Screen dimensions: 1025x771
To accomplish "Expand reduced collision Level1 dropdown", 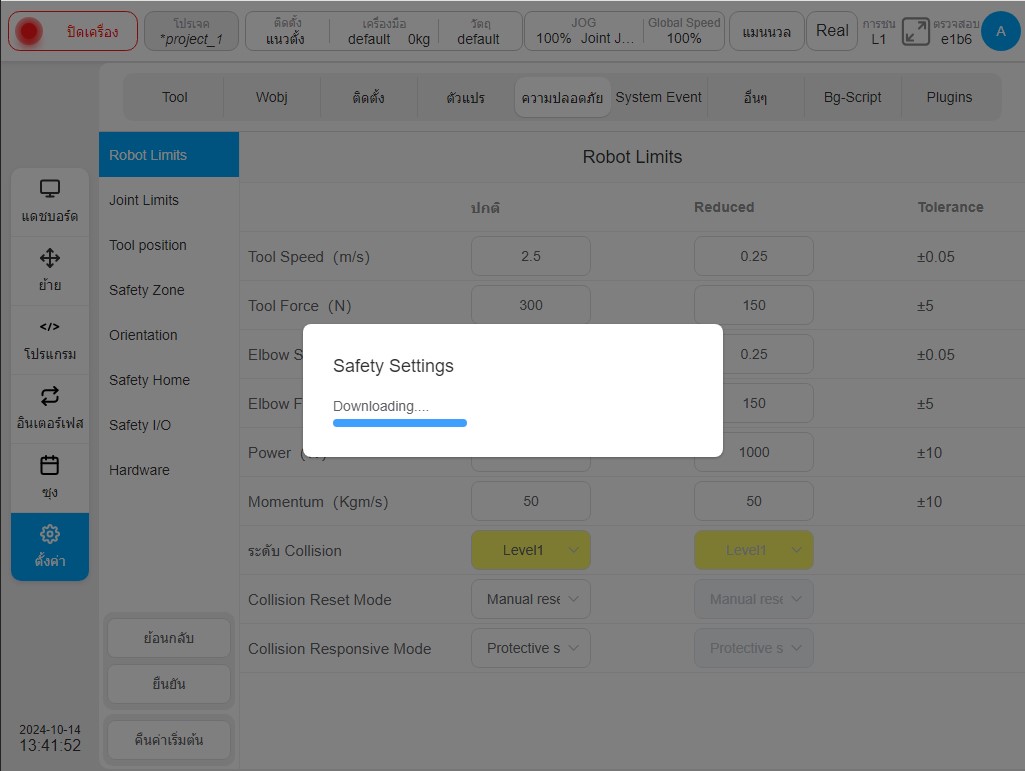I will 754,550.
